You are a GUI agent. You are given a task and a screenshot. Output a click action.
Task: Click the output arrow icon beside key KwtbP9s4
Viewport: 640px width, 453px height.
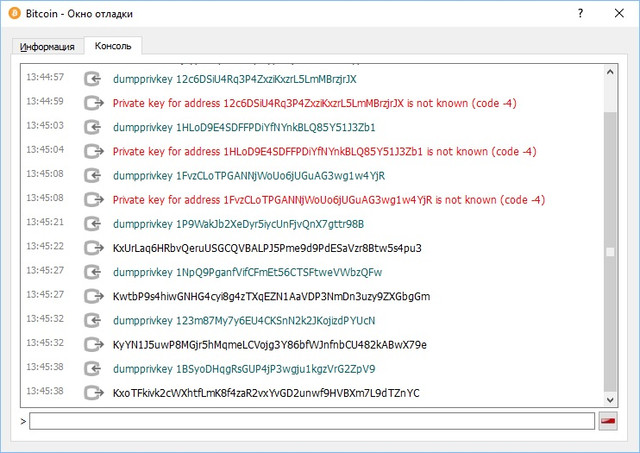pos(93,296)
